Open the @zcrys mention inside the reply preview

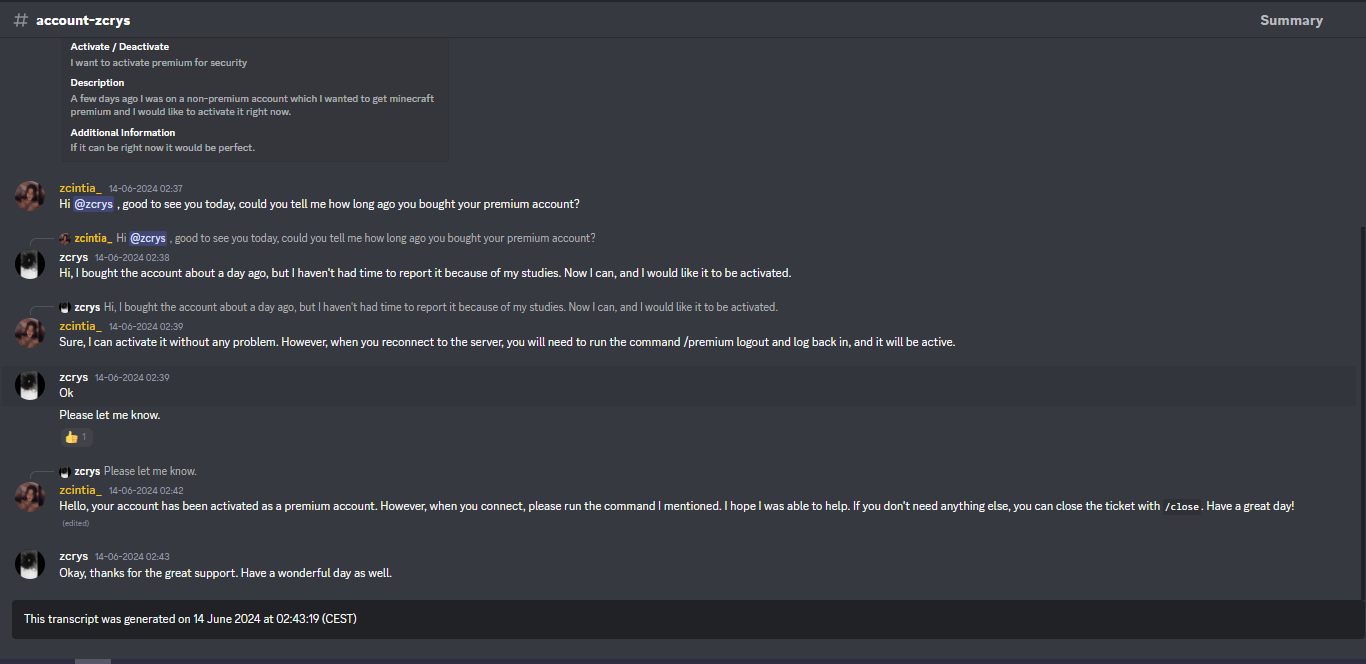147,237
